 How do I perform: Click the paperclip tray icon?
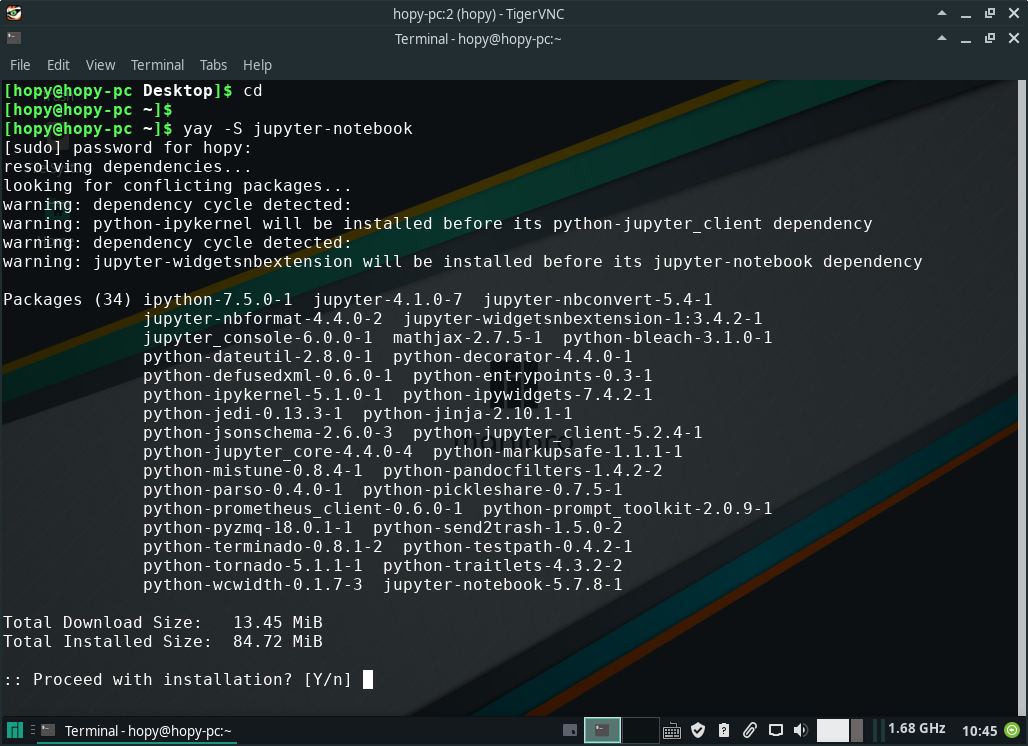pos(749,730)
